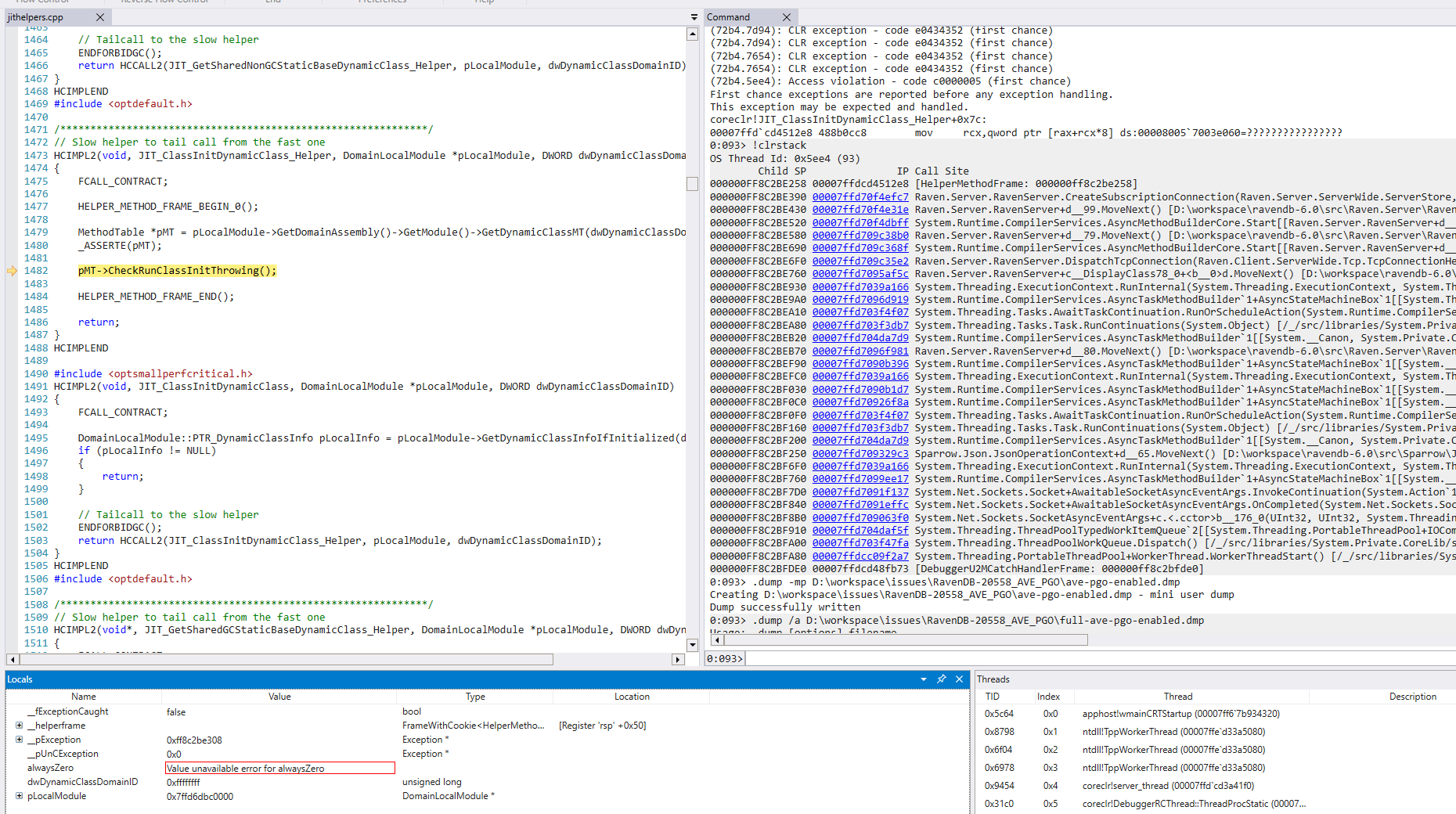This screenshot has height=814, width=1456.
Task: Expand the __pException variable in Locals
Action: click(17, 739)
